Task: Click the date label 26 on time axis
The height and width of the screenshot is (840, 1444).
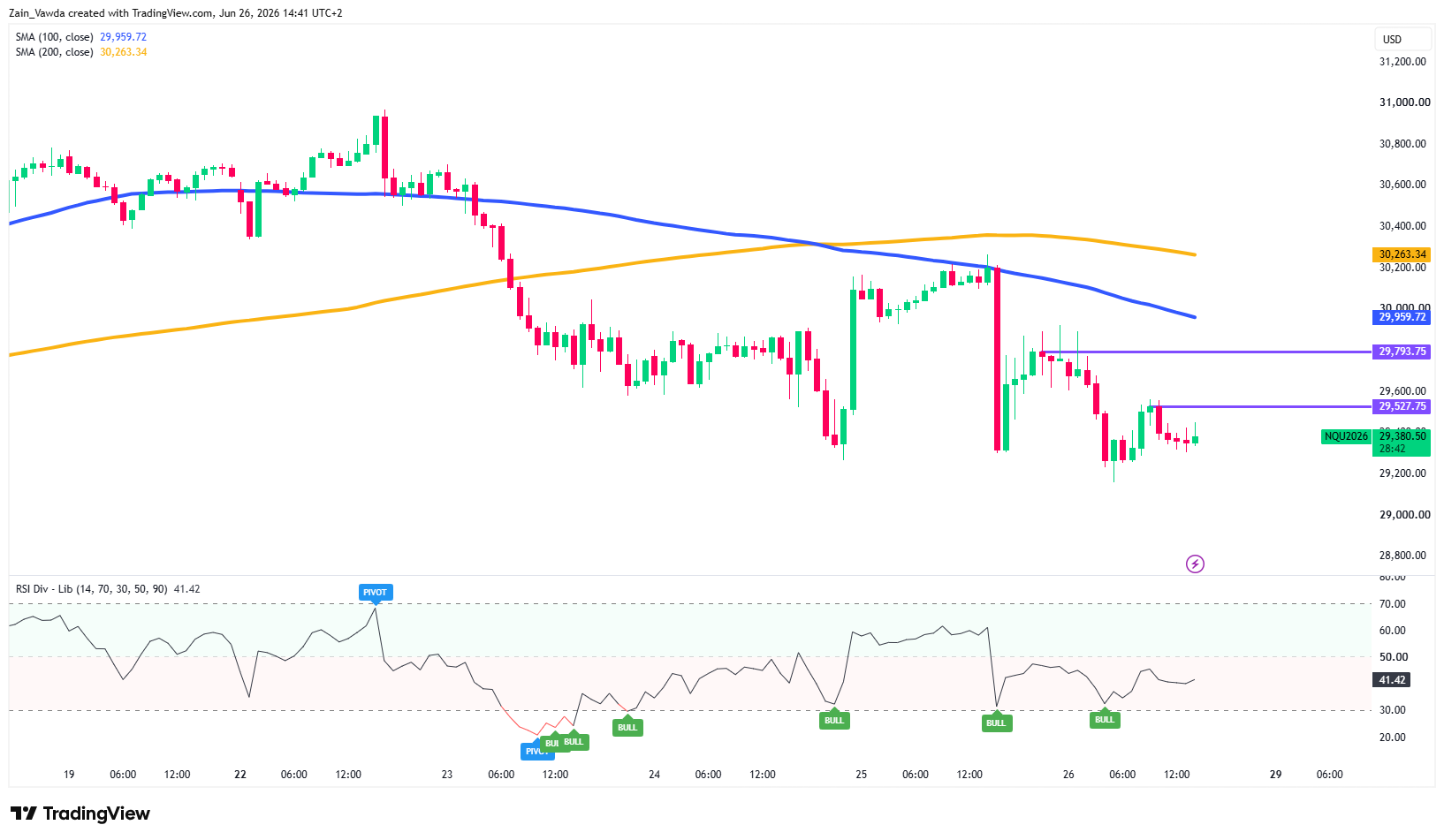Action: [1068, 775]
